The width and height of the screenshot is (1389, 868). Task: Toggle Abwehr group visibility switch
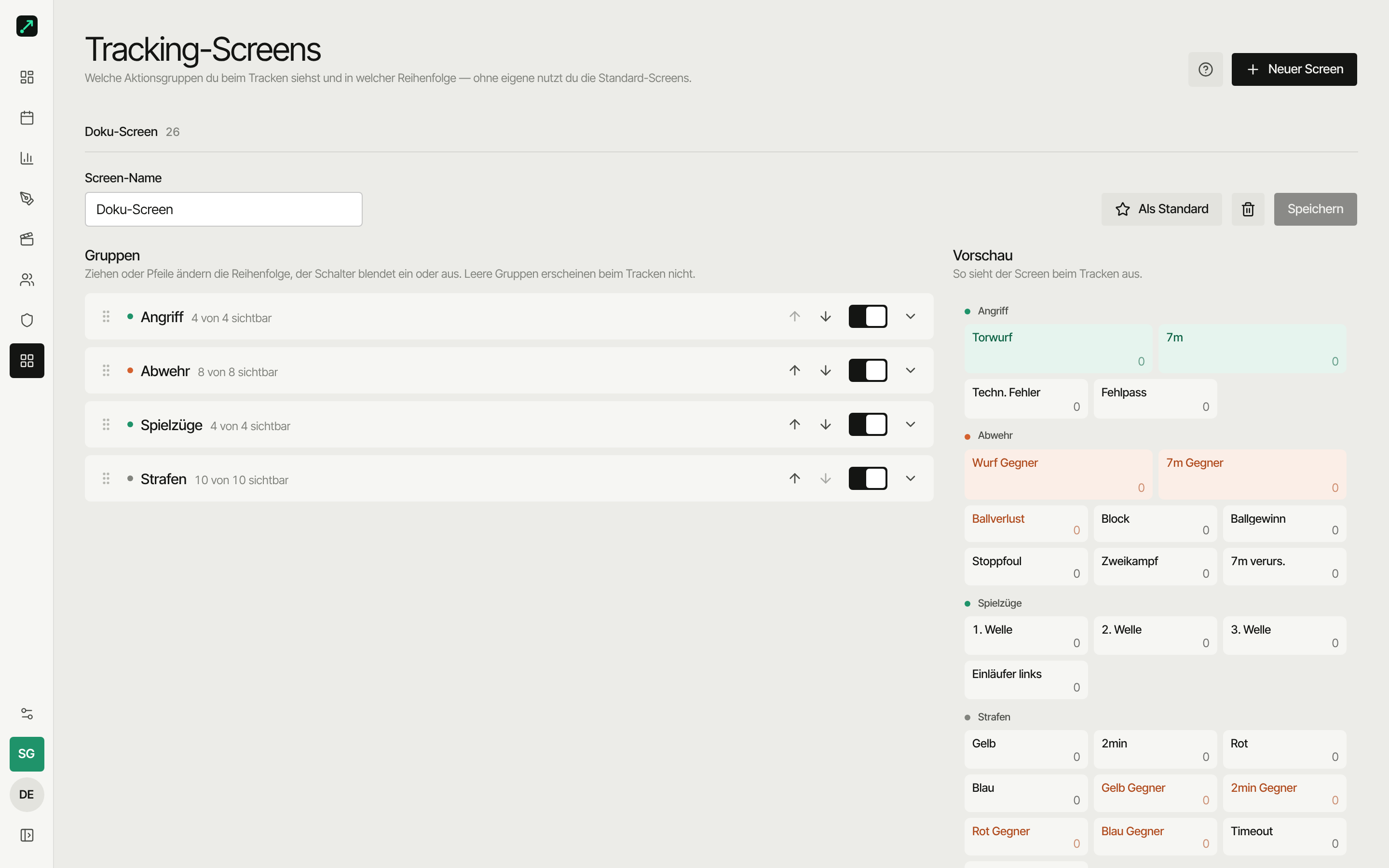[868, 370]
